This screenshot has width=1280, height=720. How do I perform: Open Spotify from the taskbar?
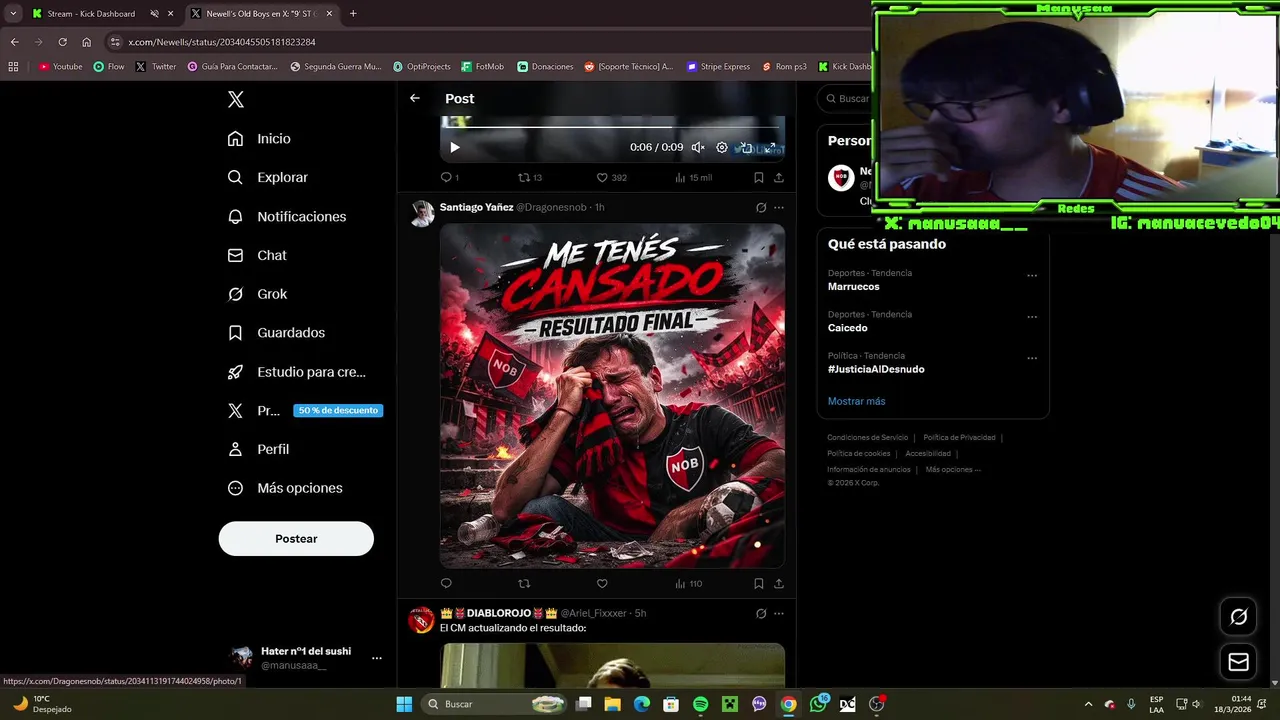(700, 704)
